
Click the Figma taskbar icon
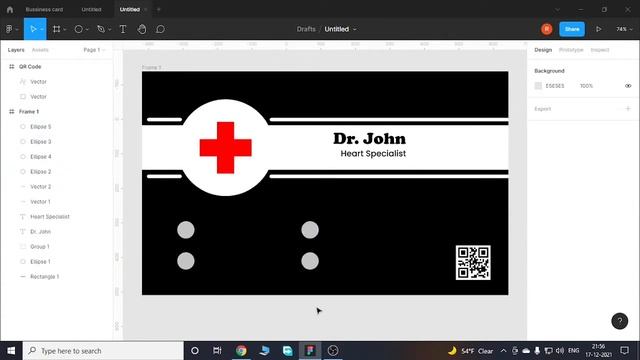[x=310, y=351]
